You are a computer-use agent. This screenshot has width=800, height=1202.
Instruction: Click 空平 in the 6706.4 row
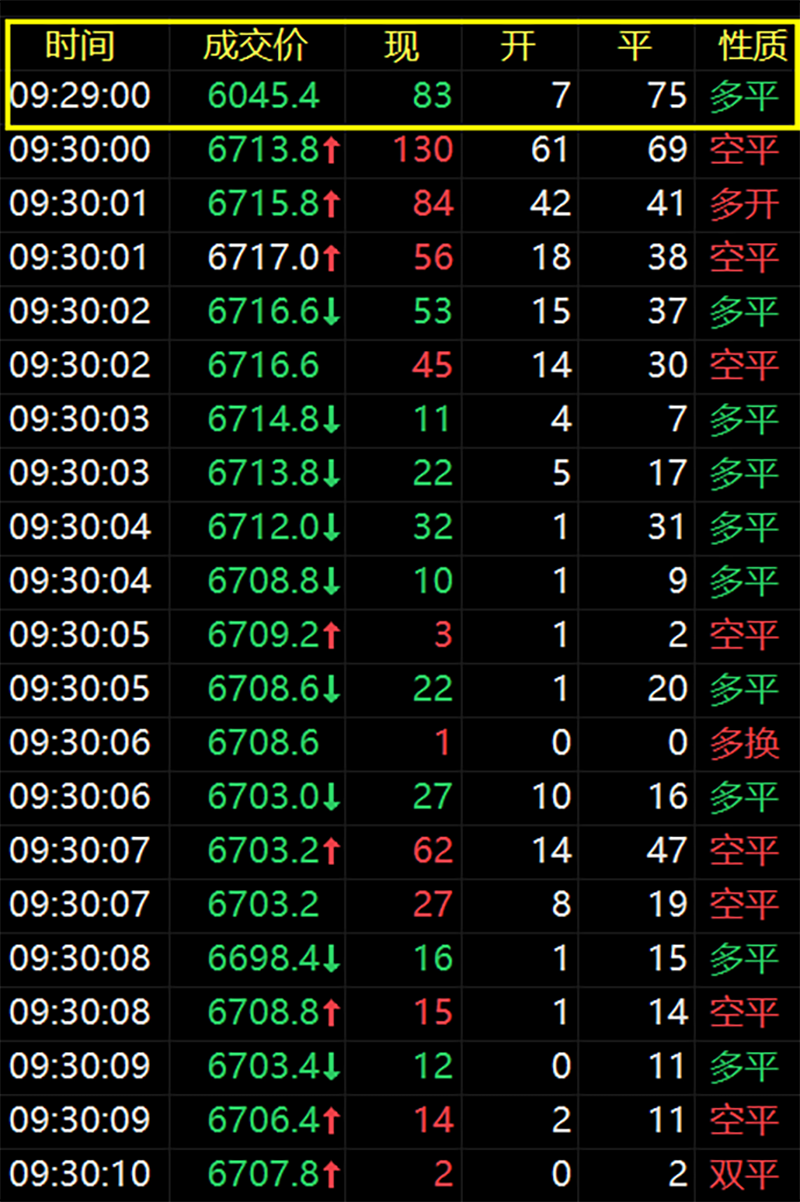tap(744, 1120)
